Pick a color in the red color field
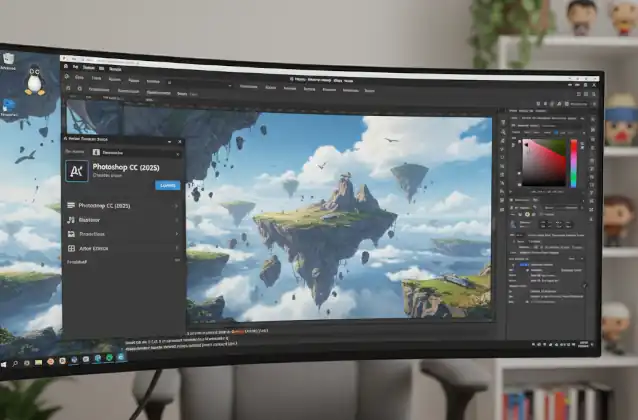 544,162
